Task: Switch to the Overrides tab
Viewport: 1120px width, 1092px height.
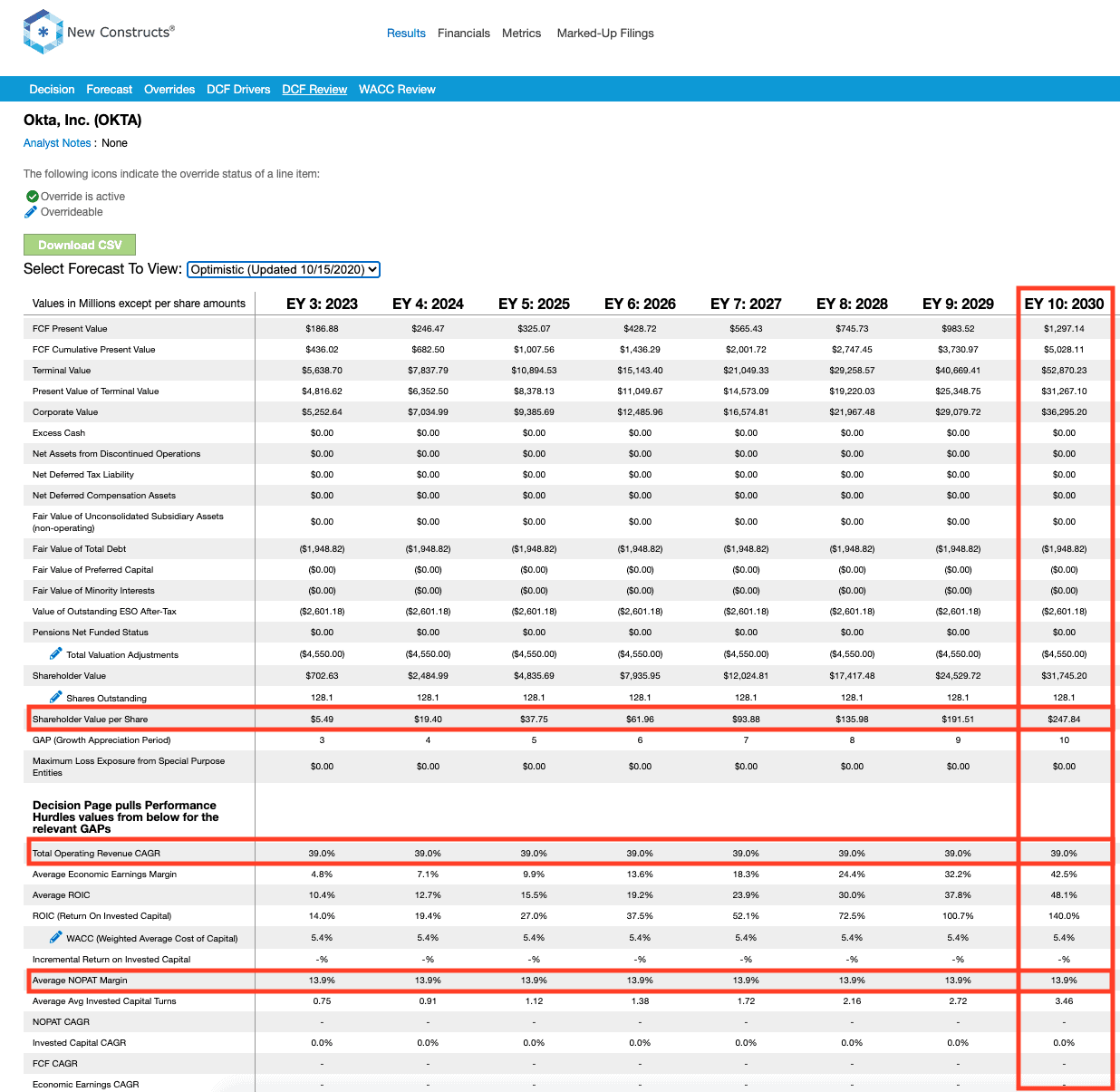Action: coord(169,90)
